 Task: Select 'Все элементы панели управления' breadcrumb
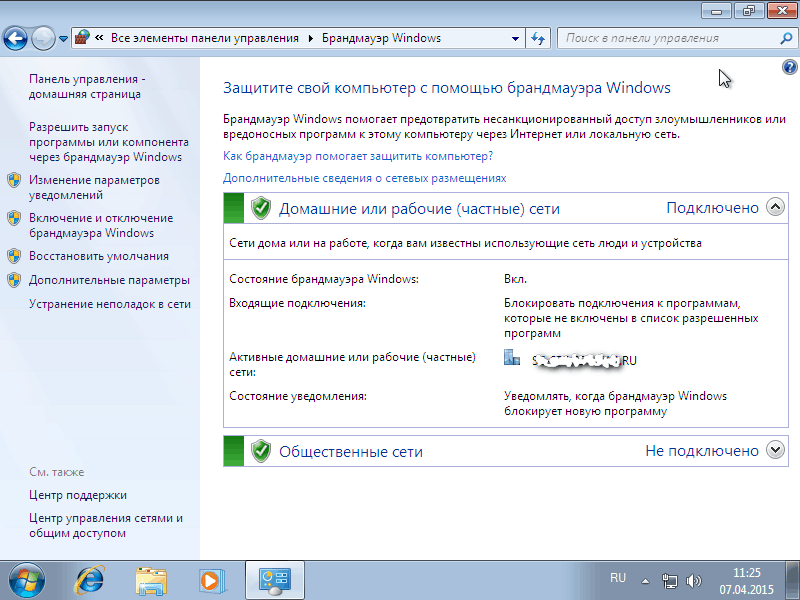205,38
